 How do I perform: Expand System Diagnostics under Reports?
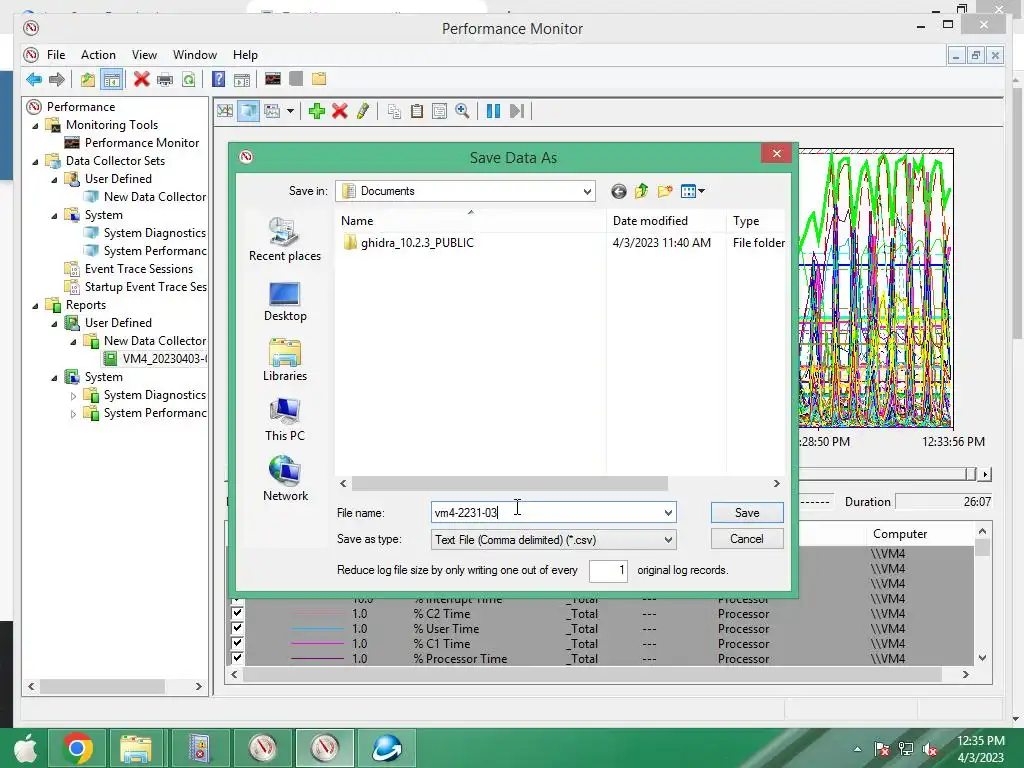click(x=73, y=396)
